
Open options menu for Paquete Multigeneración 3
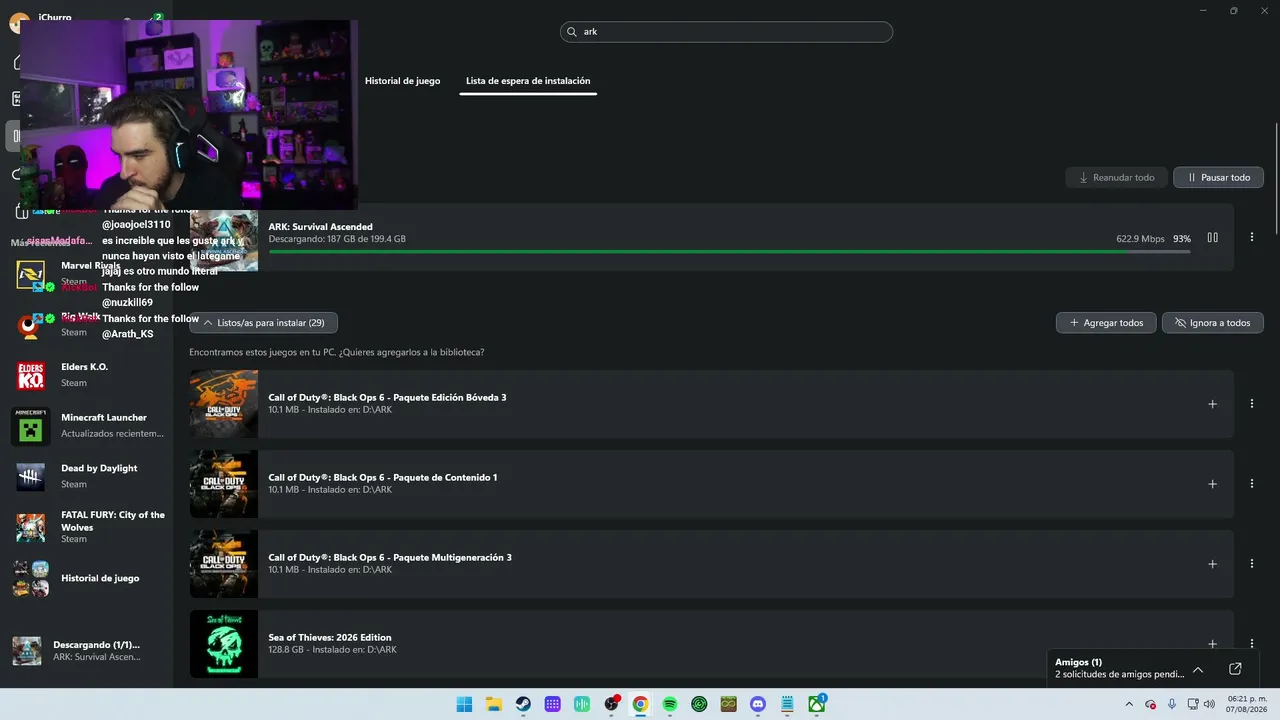[x=1252, y=564]
